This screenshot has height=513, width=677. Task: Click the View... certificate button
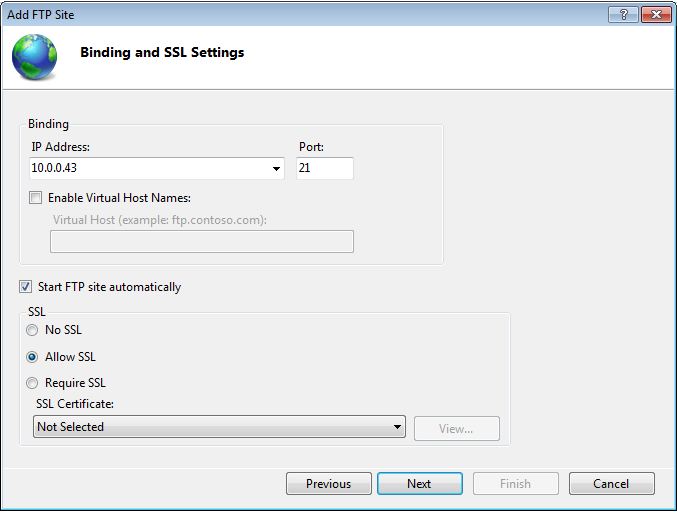(x=457, y=429)
